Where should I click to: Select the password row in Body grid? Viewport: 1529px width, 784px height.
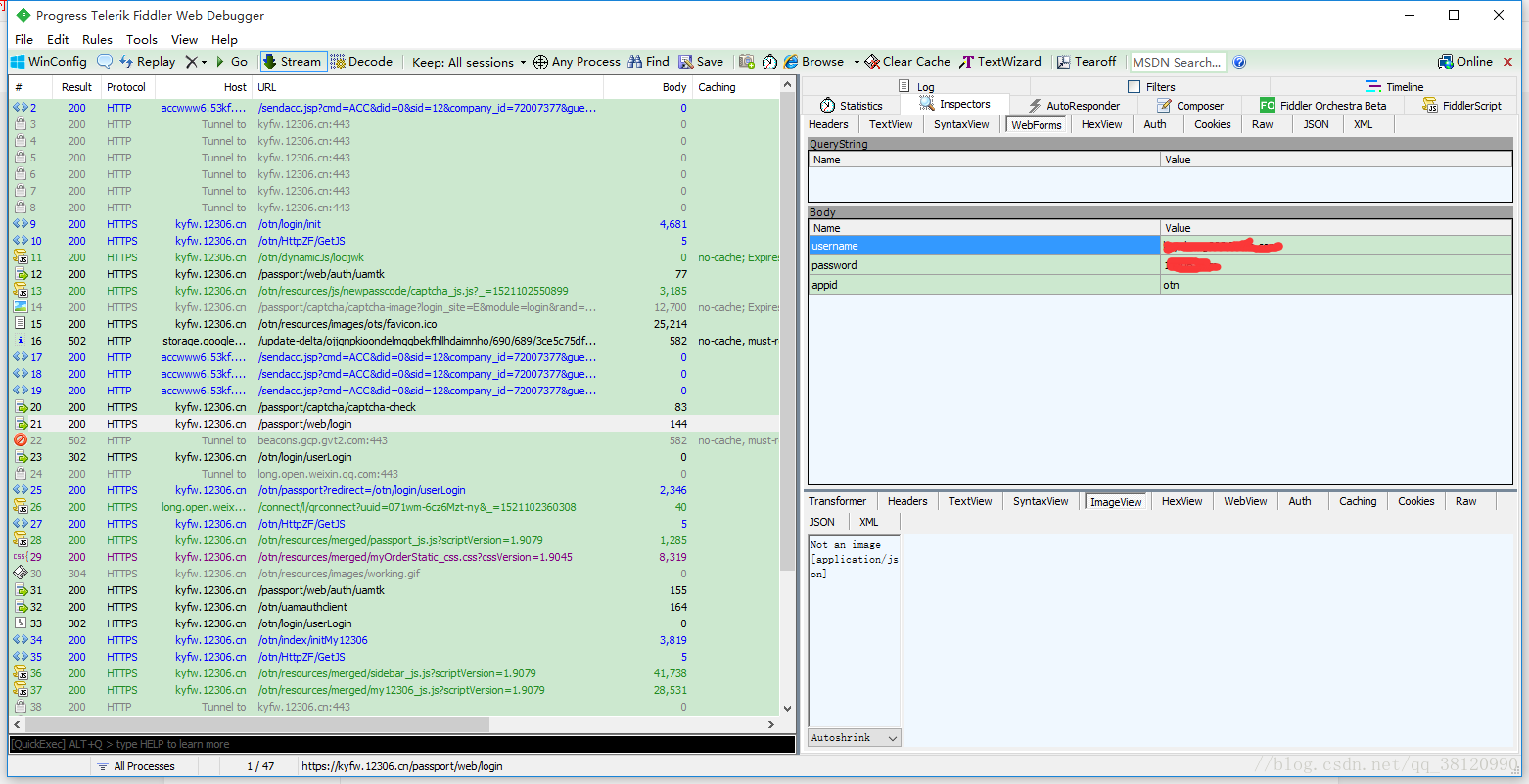(1160, 265)
